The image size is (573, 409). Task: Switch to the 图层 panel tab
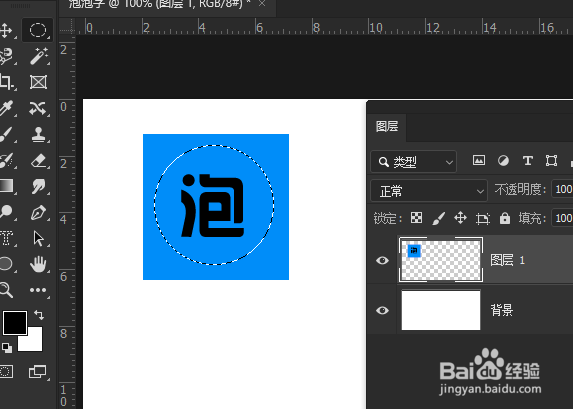[387, 127]
